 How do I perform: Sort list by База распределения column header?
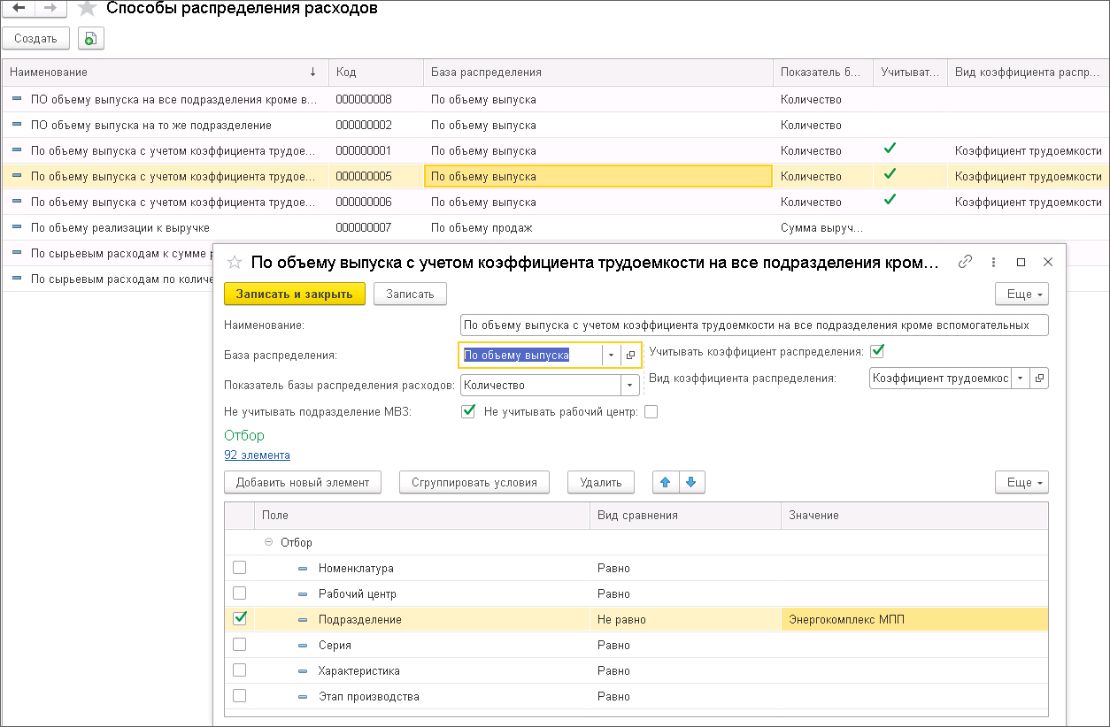[598, 72]
